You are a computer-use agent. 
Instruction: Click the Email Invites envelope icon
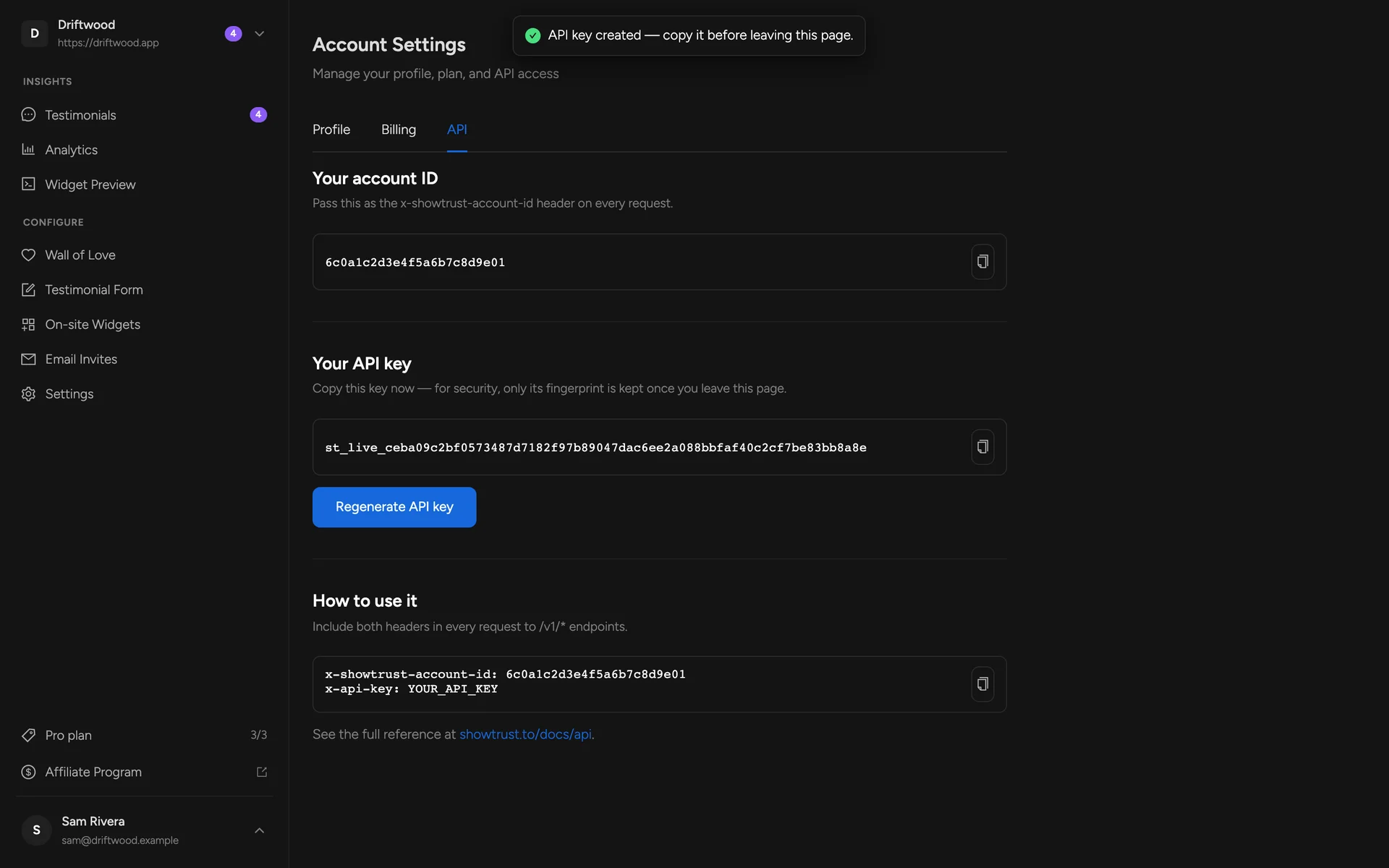[28, 359]
